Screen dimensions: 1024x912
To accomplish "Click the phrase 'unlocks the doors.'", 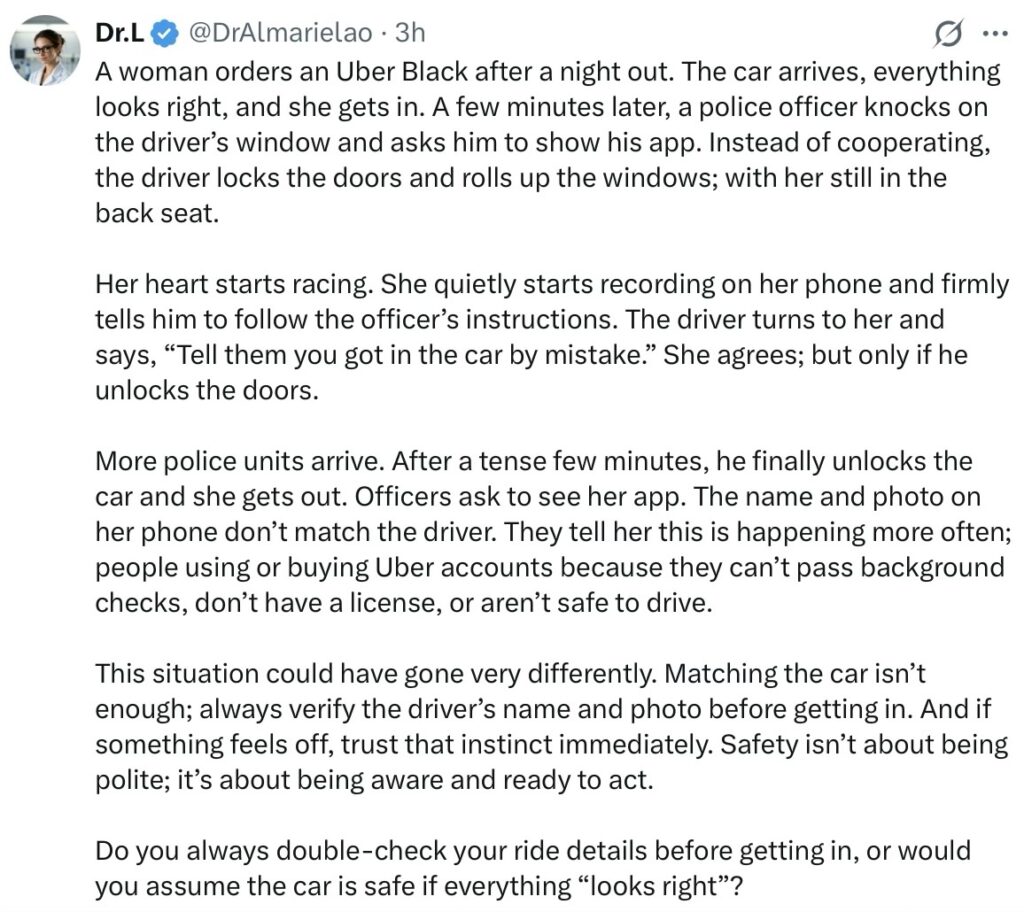I will tap(206, 390).
